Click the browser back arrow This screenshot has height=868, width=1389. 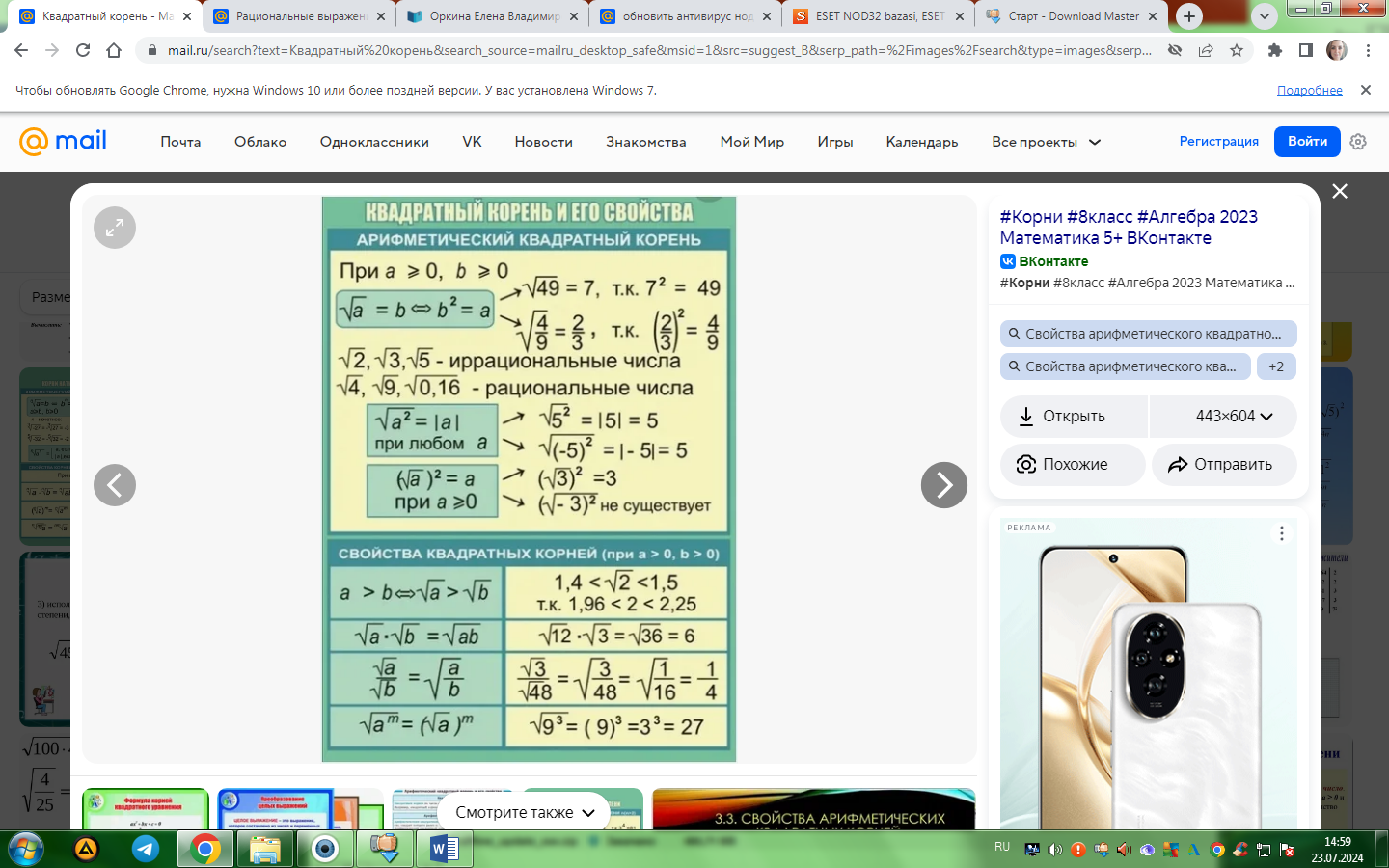[21, 50]
